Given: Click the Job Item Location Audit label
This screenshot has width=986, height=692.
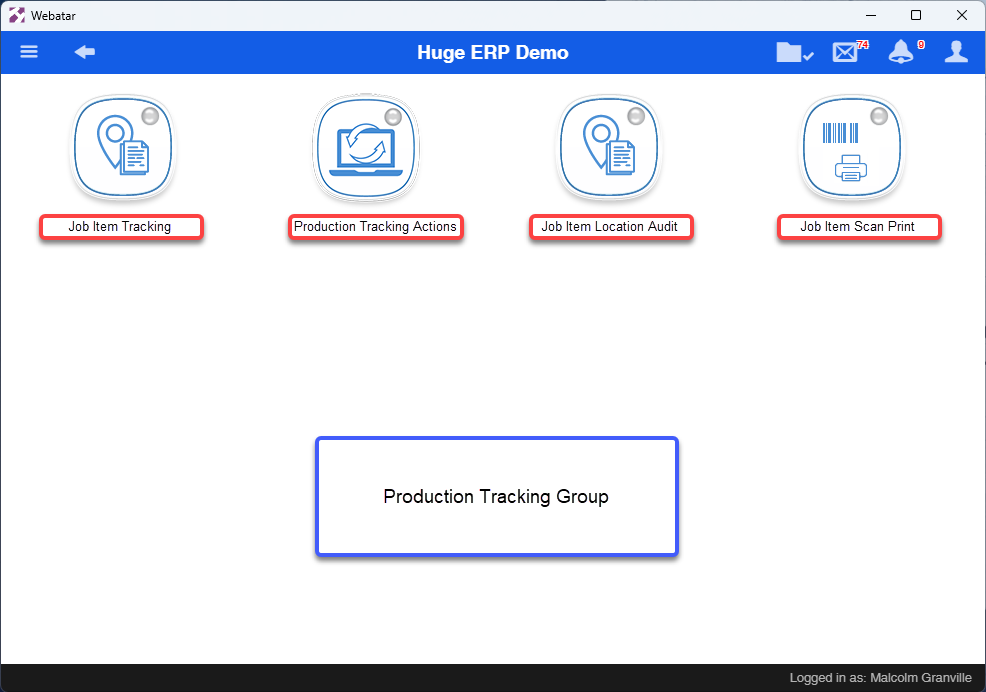Looking at the screenshot, I should [611, 227].
